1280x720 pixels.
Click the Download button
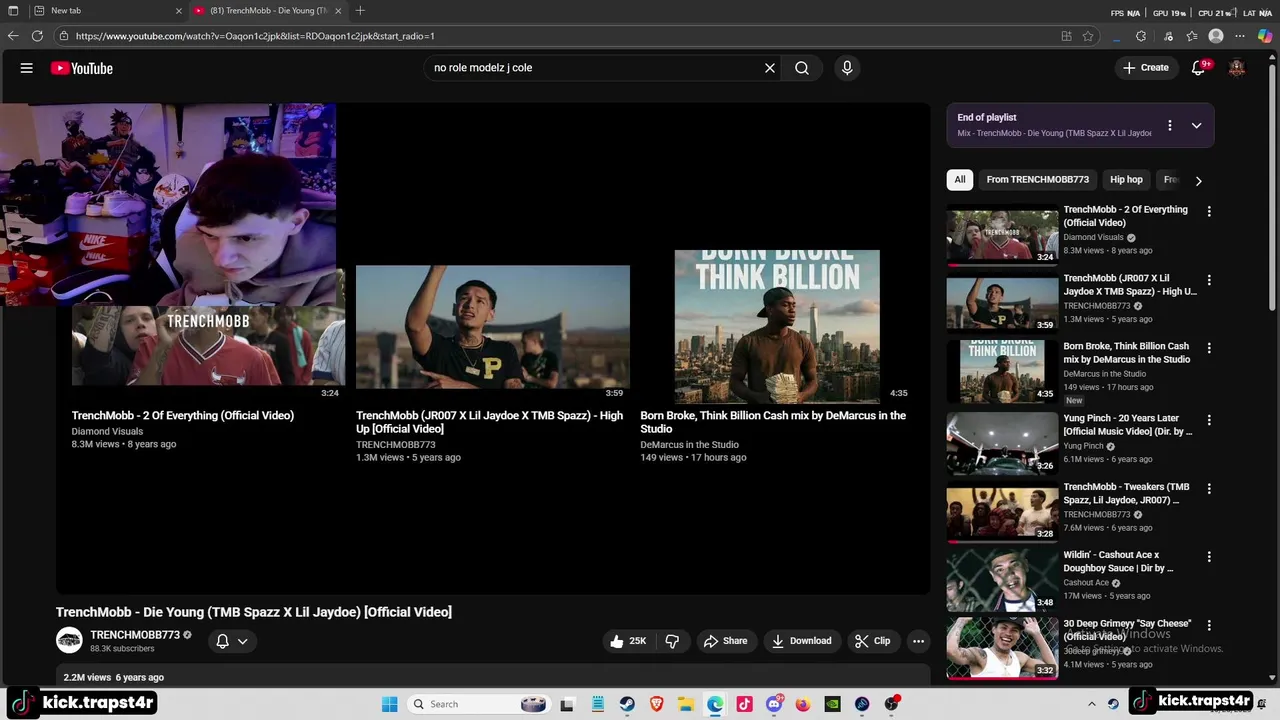tap(801, 641)
